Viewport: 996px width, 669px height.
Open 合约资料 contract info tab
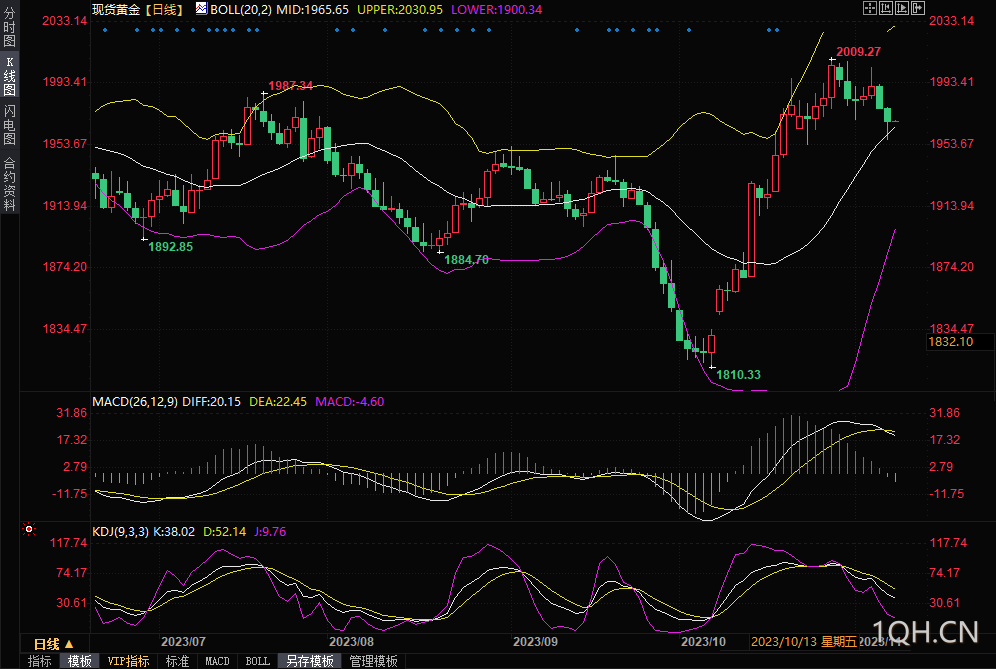[9, 184]
